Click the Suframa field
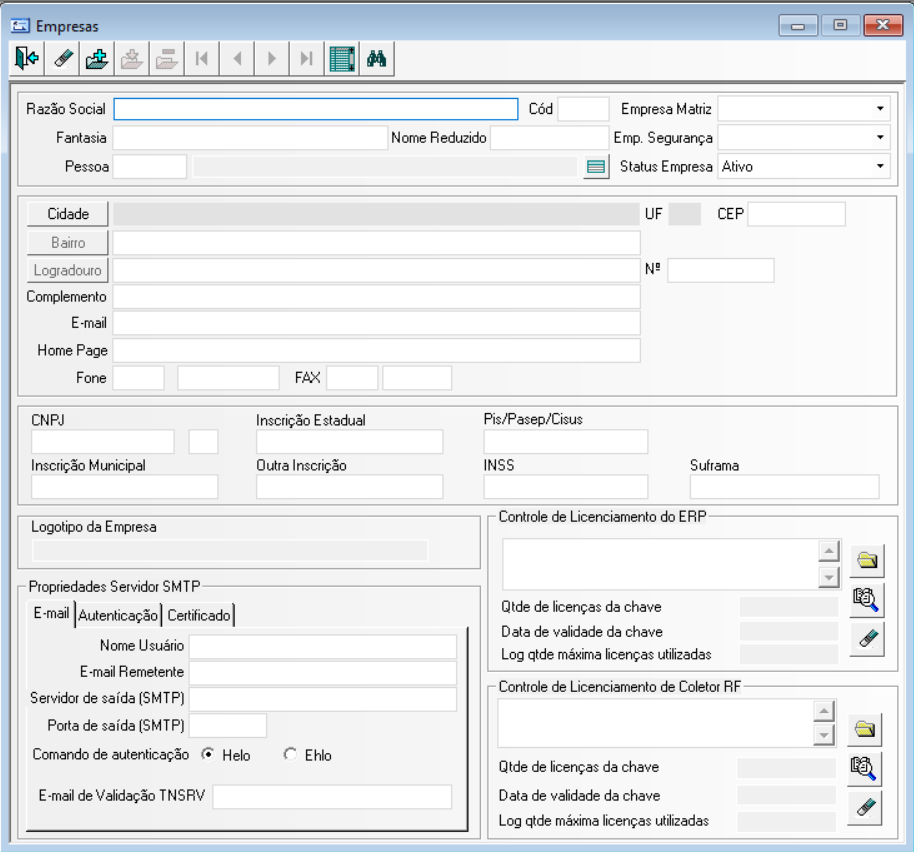The height and width of the screenshot is (852, 914). [785, 487]
